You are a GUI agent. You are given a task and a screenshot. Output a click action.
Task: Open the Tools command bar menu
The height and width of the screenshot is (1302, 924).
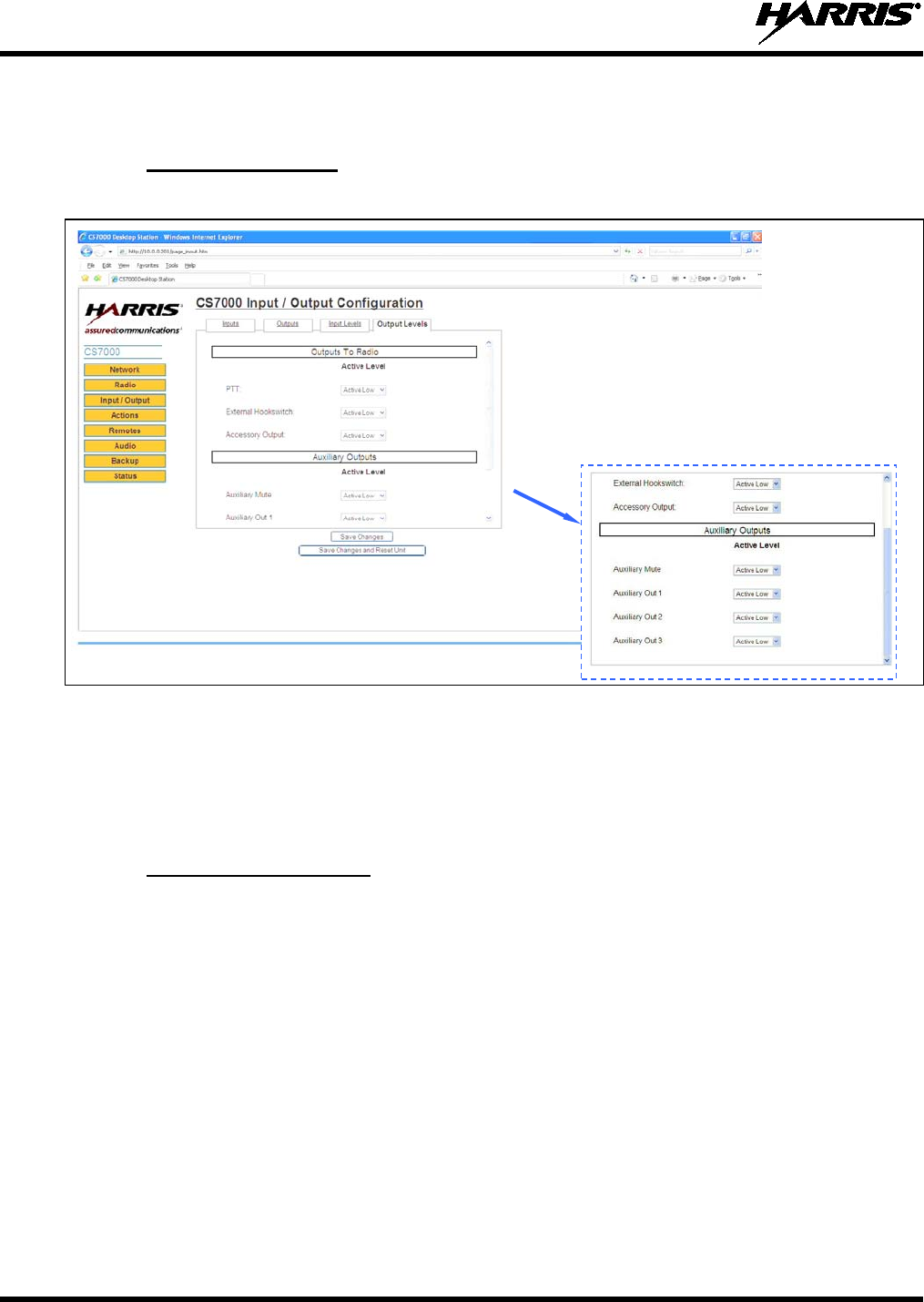pos(733,279)
